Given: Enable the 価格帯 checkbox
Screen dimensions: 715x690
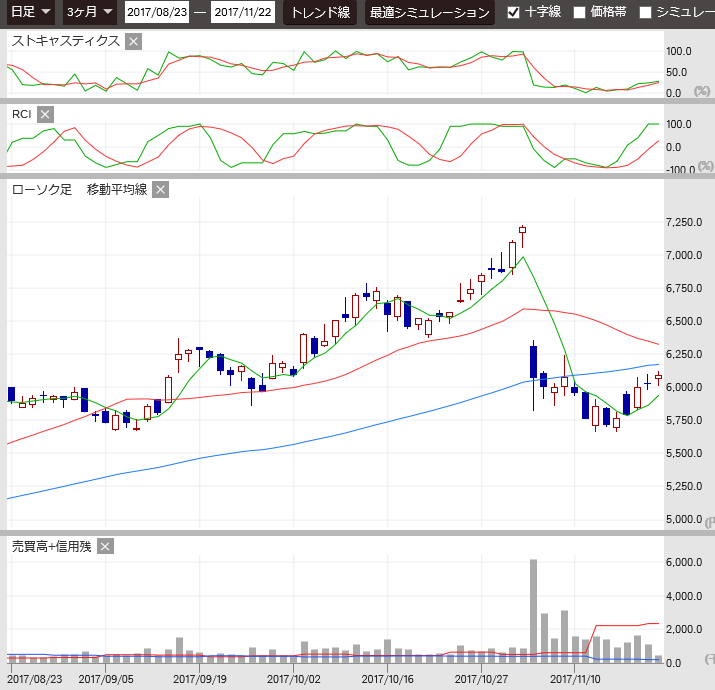Looking at the screenshot, I should click(x=579, y=13).
